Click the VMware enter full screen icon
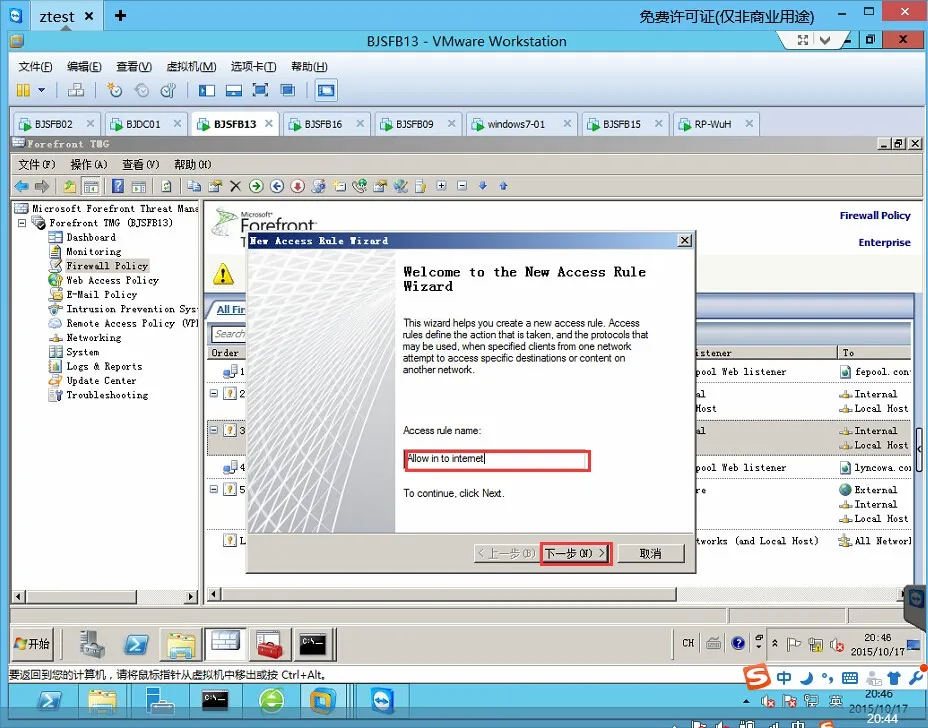 pyautogui.click(x=260, y=90)
